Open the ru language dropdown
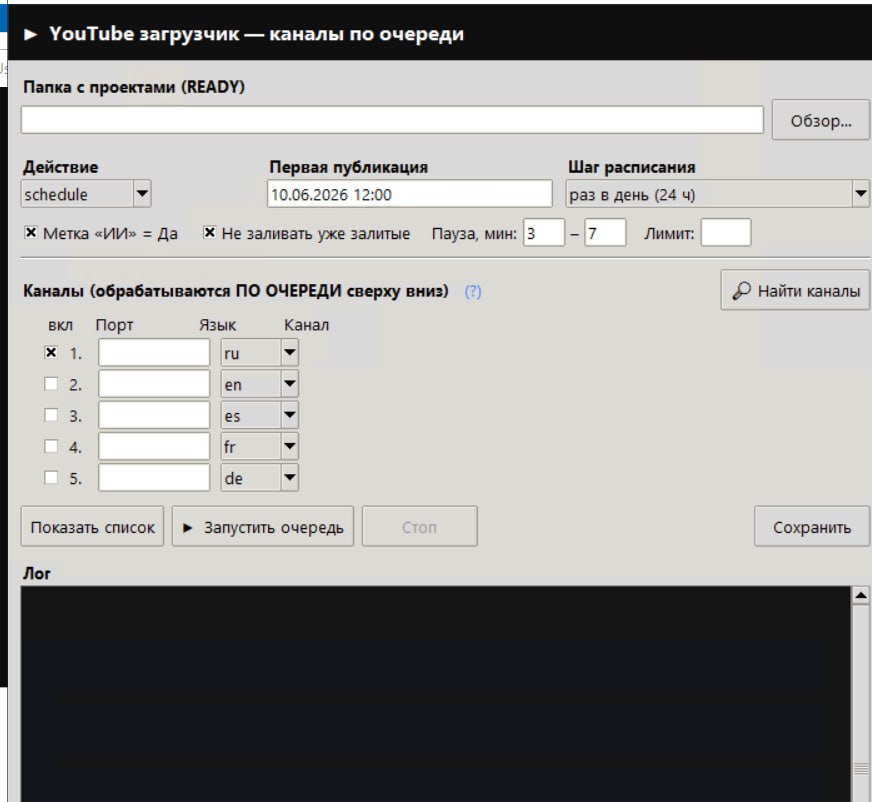The height and width of the screenshot is (802, 872). (260, 353)
